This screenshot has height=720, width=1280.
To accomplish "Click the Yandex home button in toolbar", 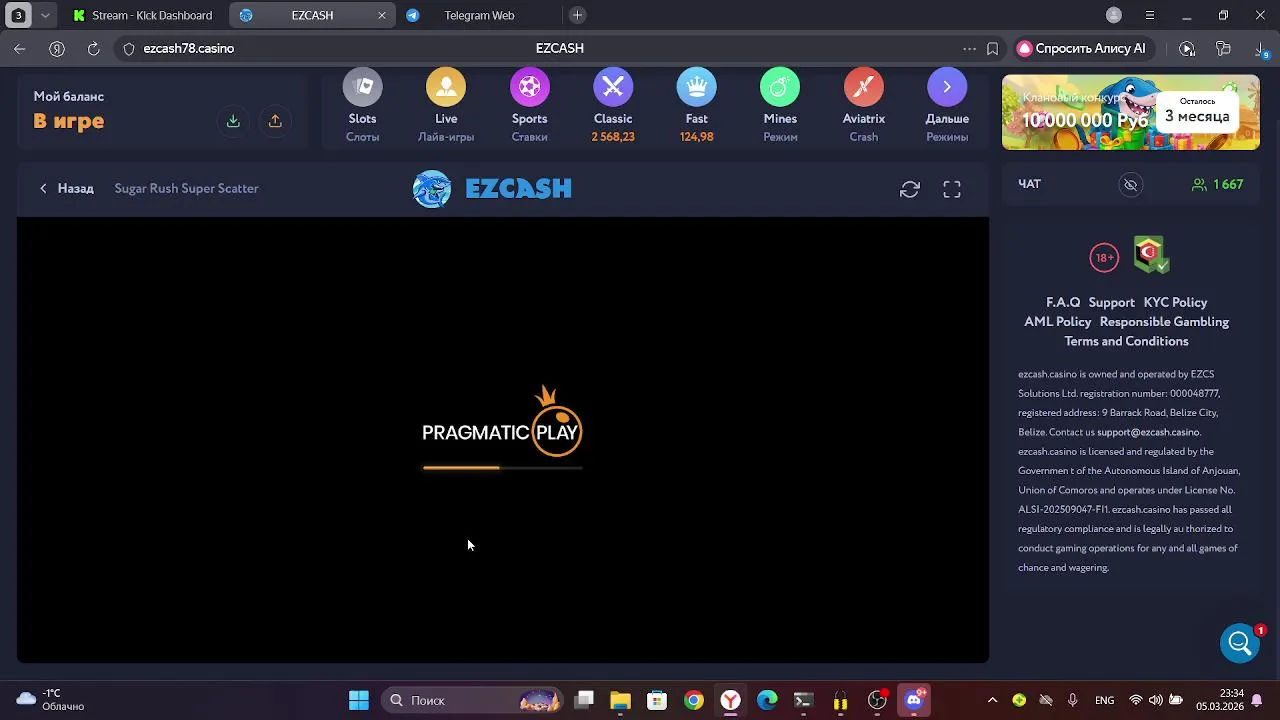I will 57,48.
